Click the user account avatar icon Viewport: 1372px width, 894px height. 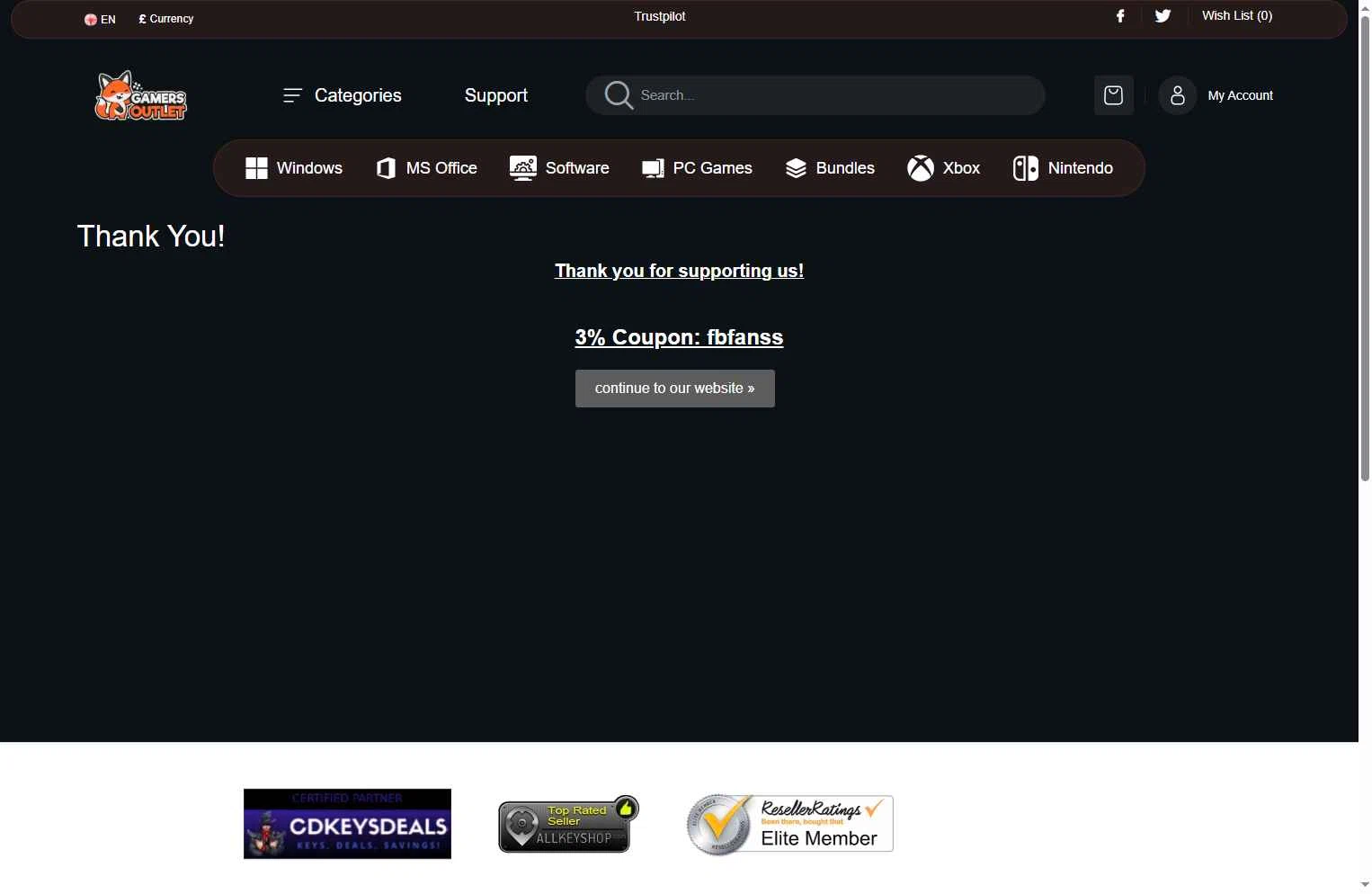(x=1178, y=95)
